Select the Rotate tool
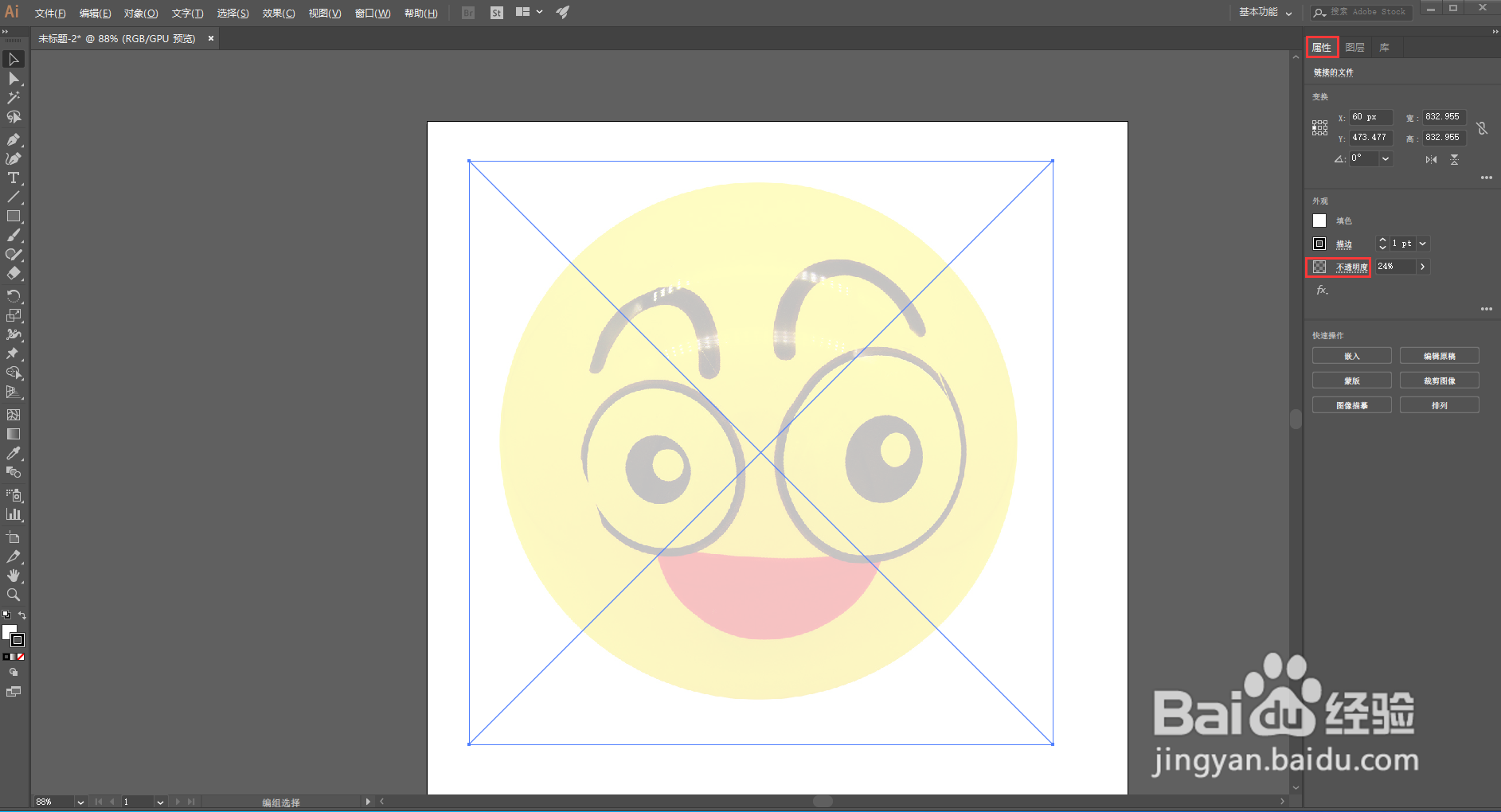The height and width of the screenshot is (812, 1501). pyautogui.click(x=14, y=296)
